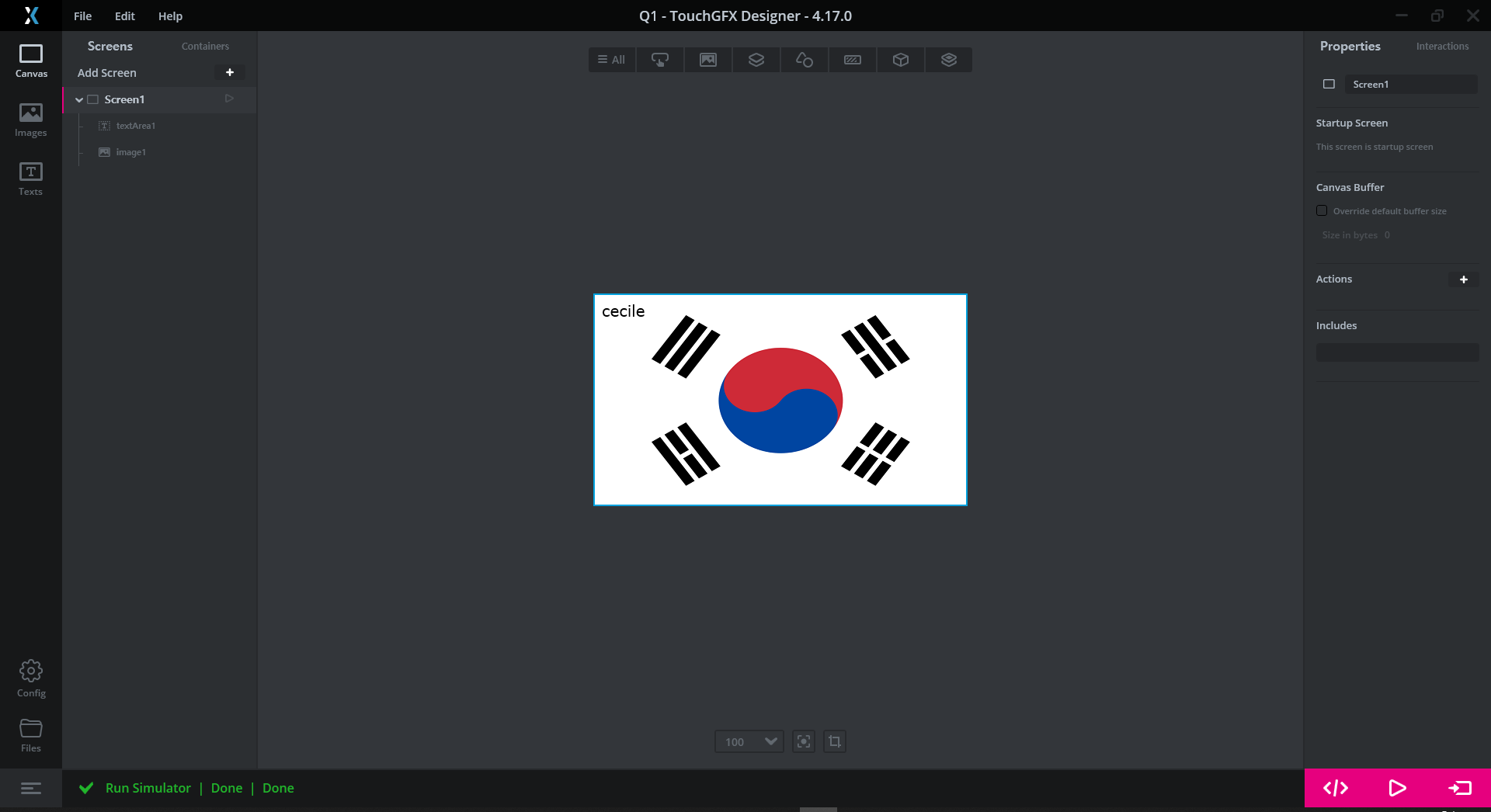
Task: Enable Override default buffer size checkbox
Action: point(1322,210)
